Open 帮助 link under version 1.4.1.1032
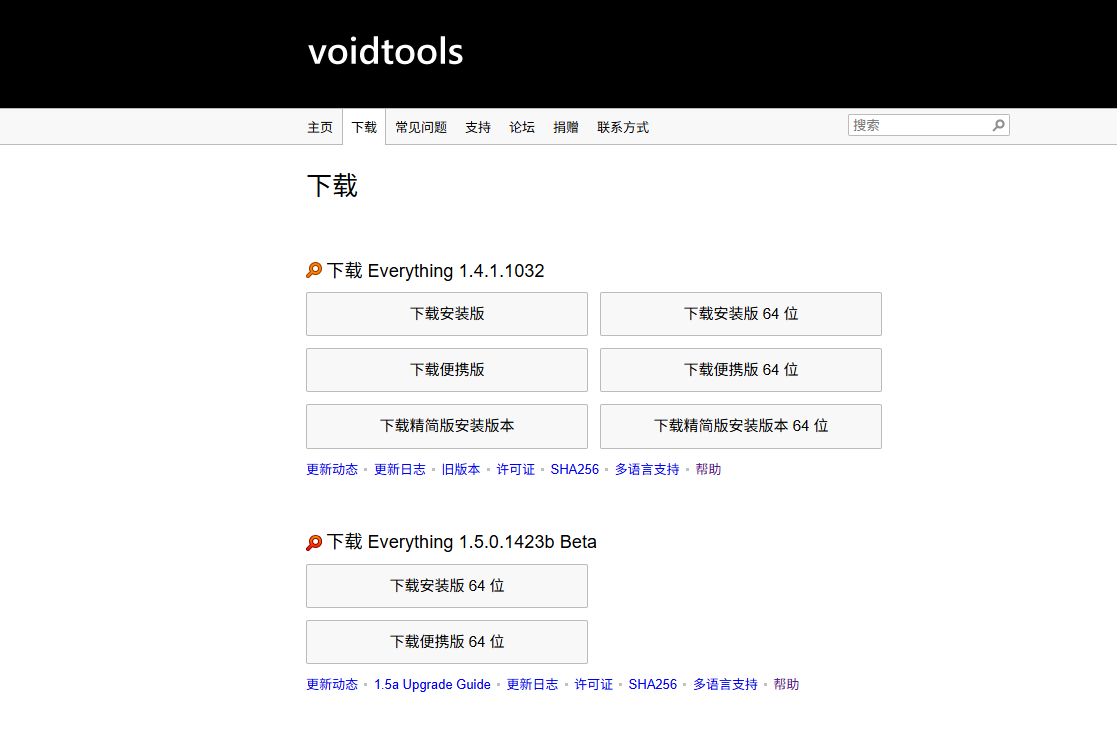The height and width of the screenshot is (738, 1117). pos(708,469)
